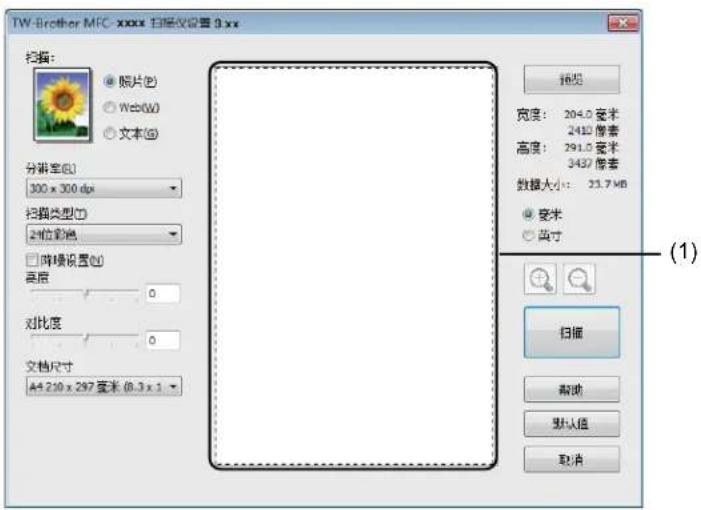Click the large 扫描 scan button
This screenshot has height=510, width=701.
tap(571, 333)
